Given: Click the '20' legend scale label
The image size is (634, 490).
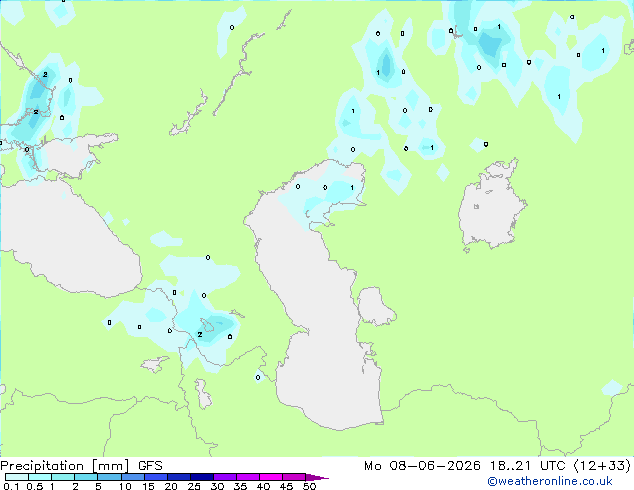Looking at the screenshot, I should [171, 486].
